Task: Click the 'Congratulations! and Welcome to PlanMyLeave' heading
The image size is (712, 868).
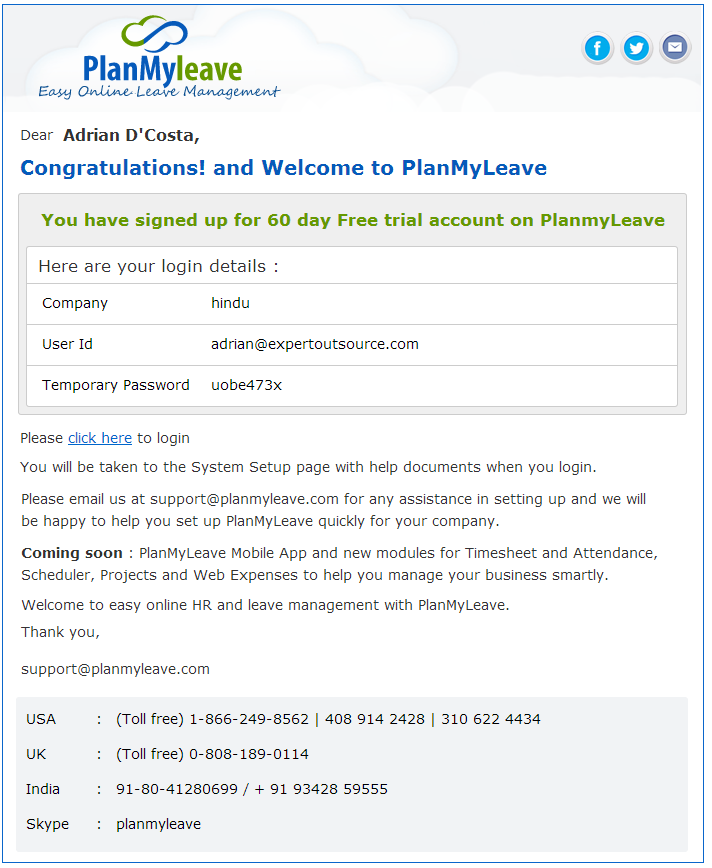Action: 283,168
